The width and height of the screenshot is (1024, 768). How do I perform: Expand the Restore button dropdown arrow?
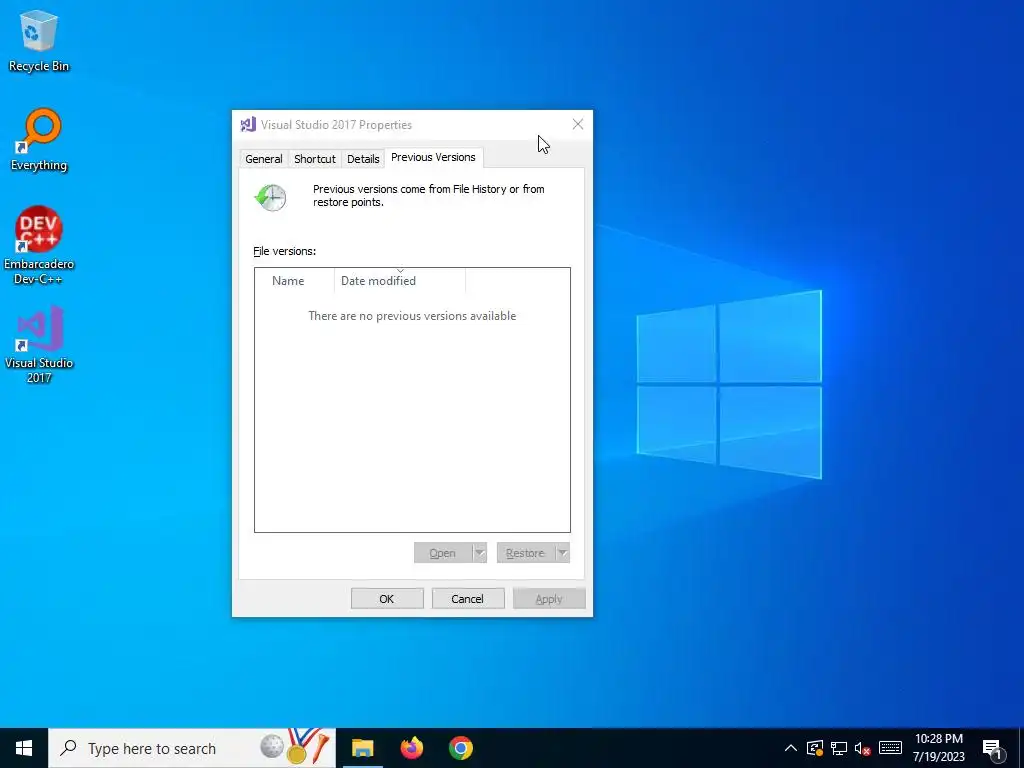point(562,553)
